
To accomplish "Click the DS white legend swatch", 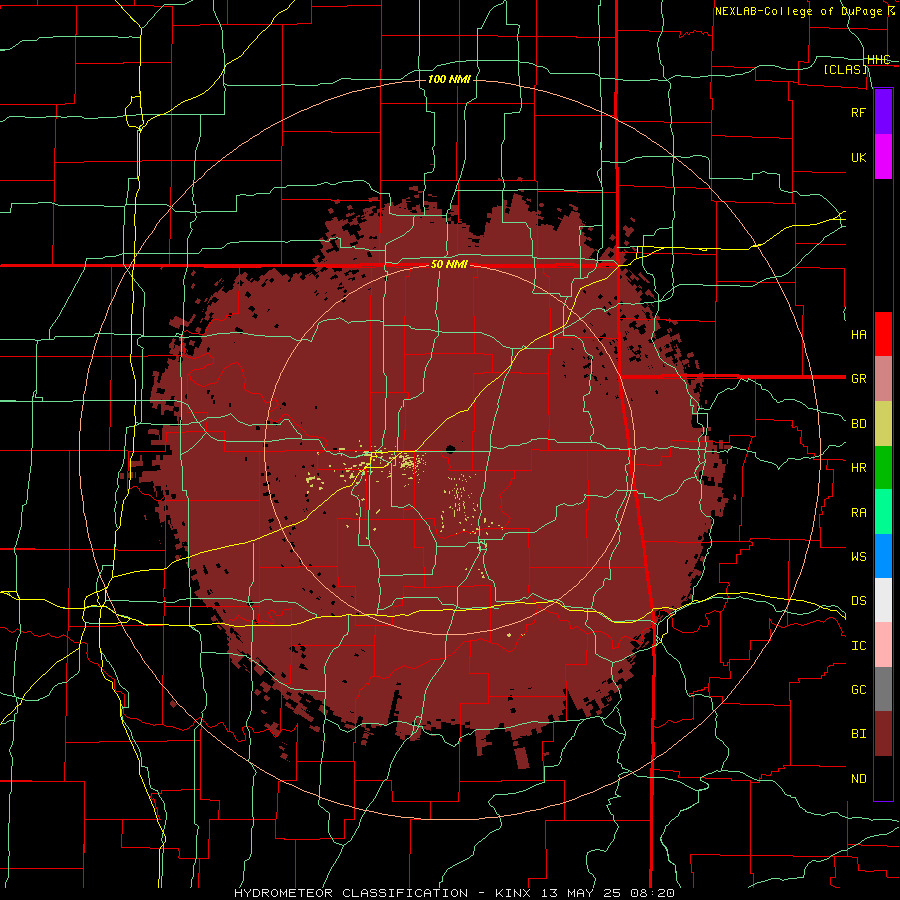I will [x=883, y=600].
